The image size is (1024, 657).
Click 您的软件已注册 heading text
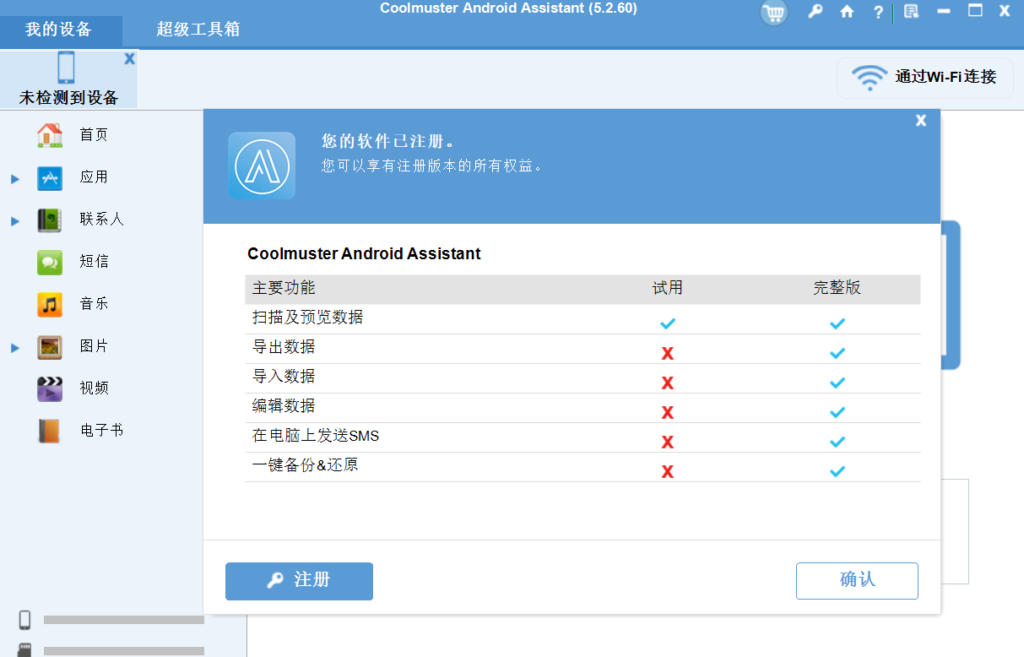tap(388, 141)
